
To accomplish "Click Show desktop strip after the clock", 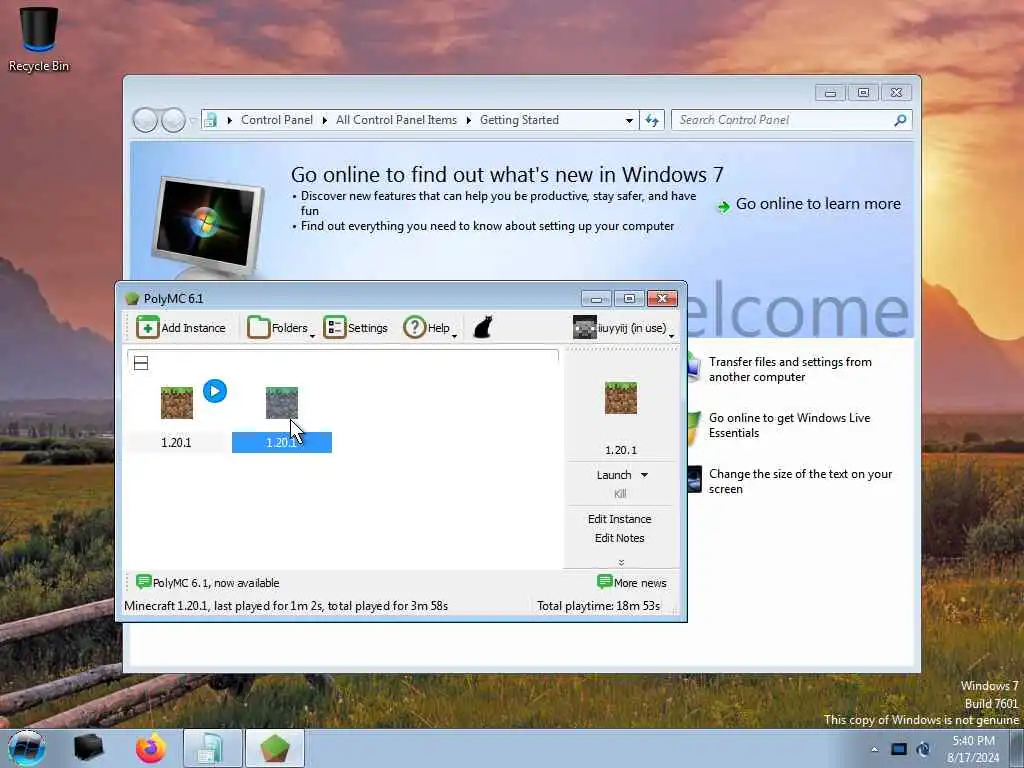I will click(x=1016, y=749).
